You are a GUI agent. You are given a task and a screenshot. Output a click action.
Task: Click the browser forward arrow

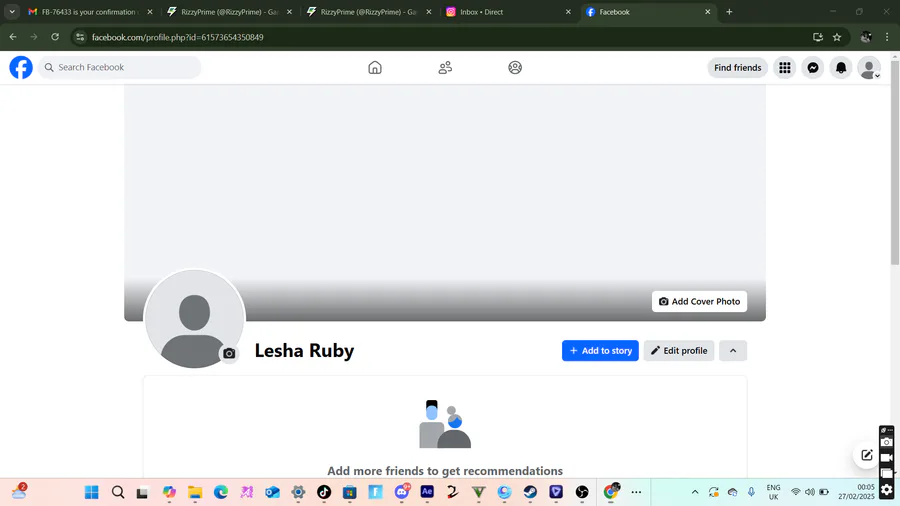(x=34, y=37)
